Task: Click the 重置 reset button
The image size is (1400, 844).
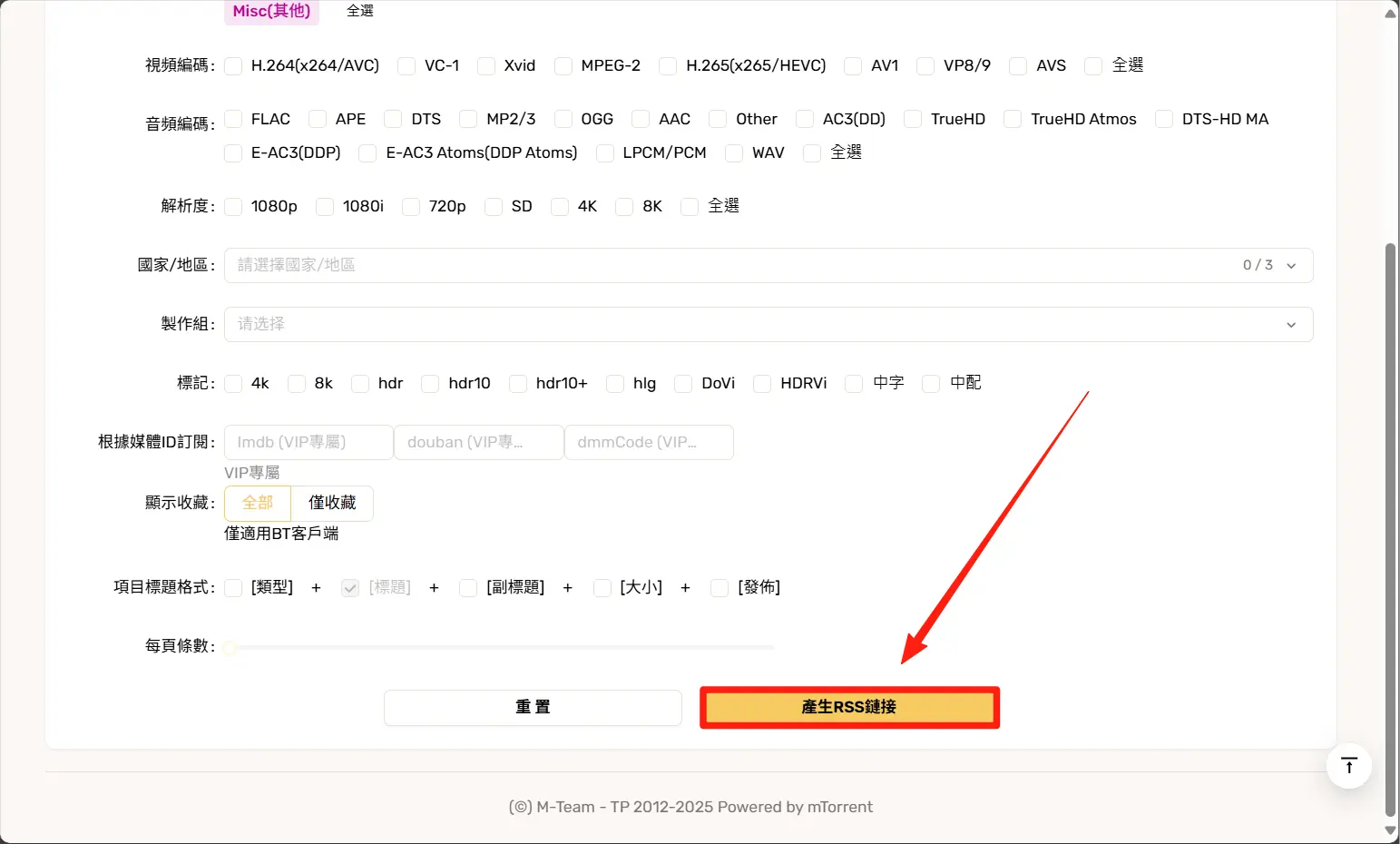Action: 533,707
